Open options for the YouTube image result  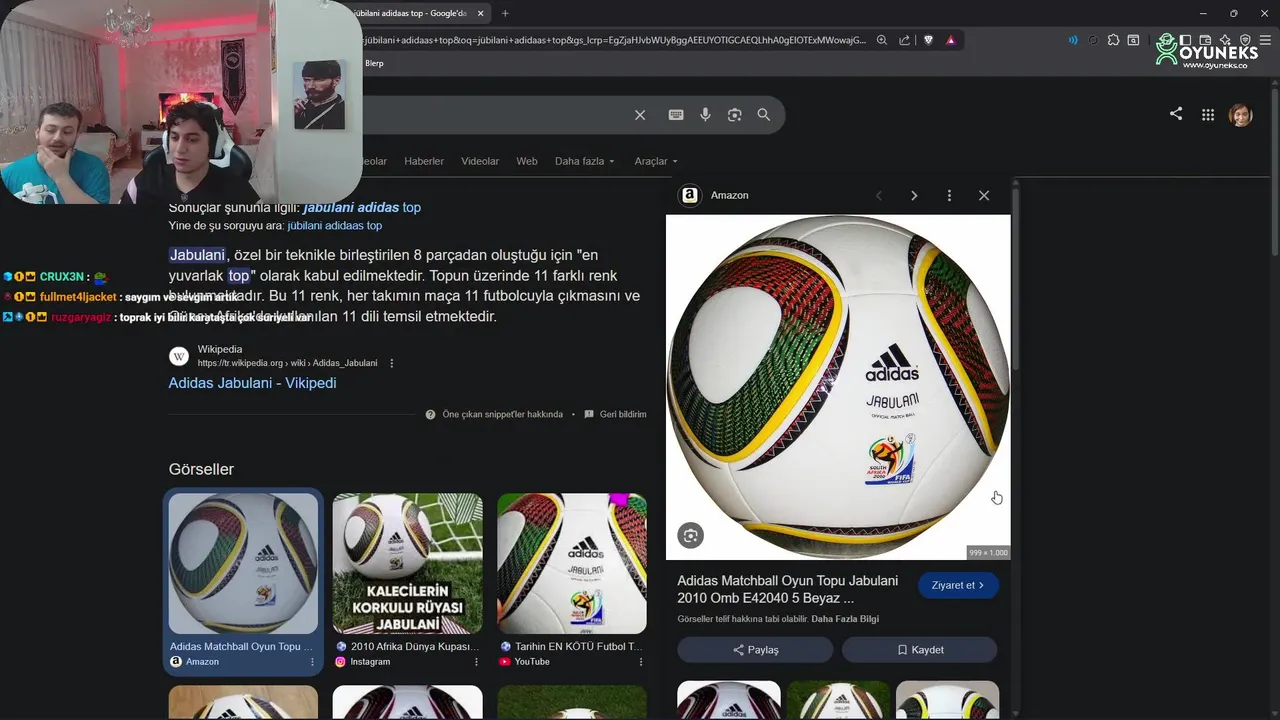[641, 662]
